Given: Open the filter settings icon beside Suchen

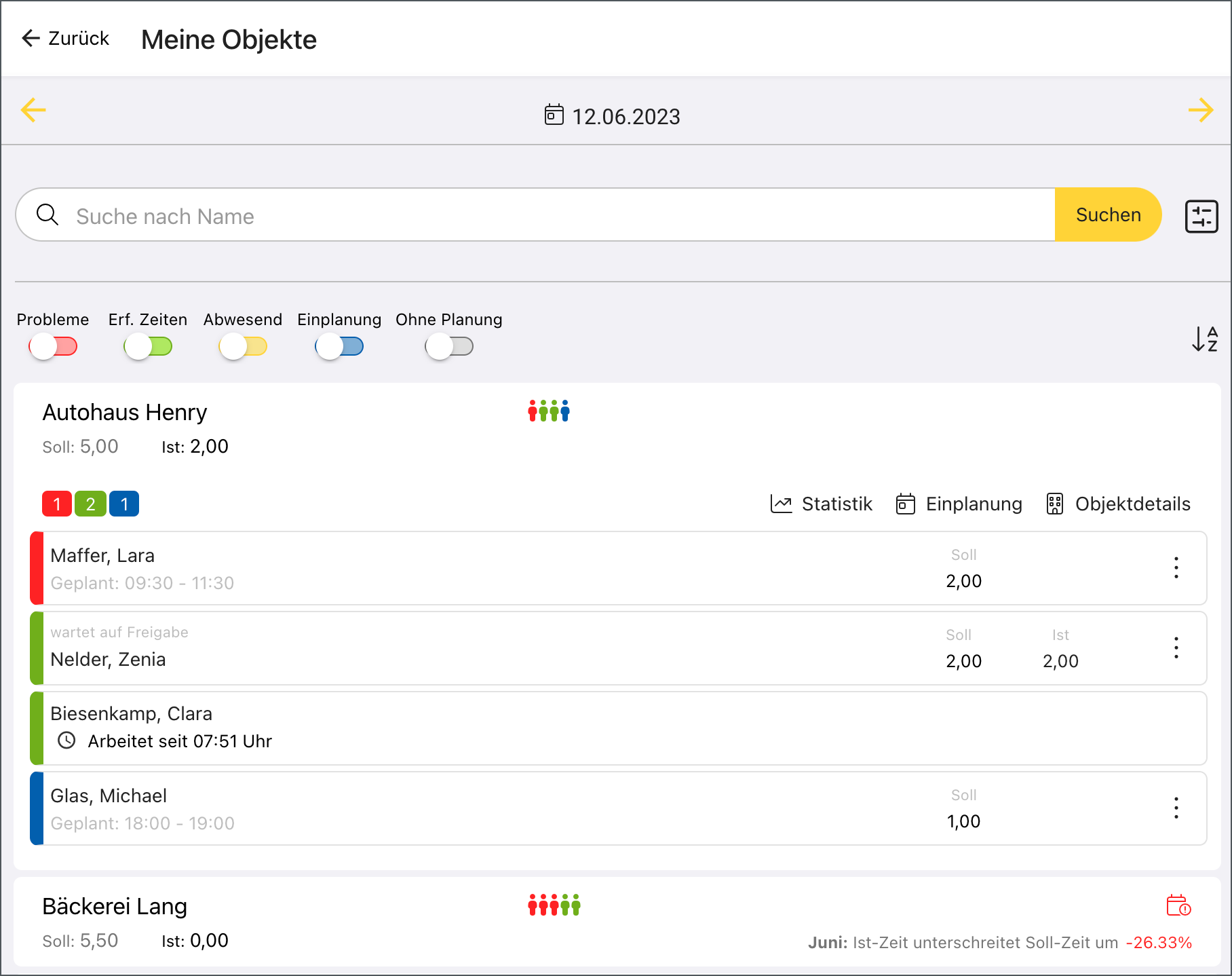Looking at the screenshot, I should pos(1201,217).
